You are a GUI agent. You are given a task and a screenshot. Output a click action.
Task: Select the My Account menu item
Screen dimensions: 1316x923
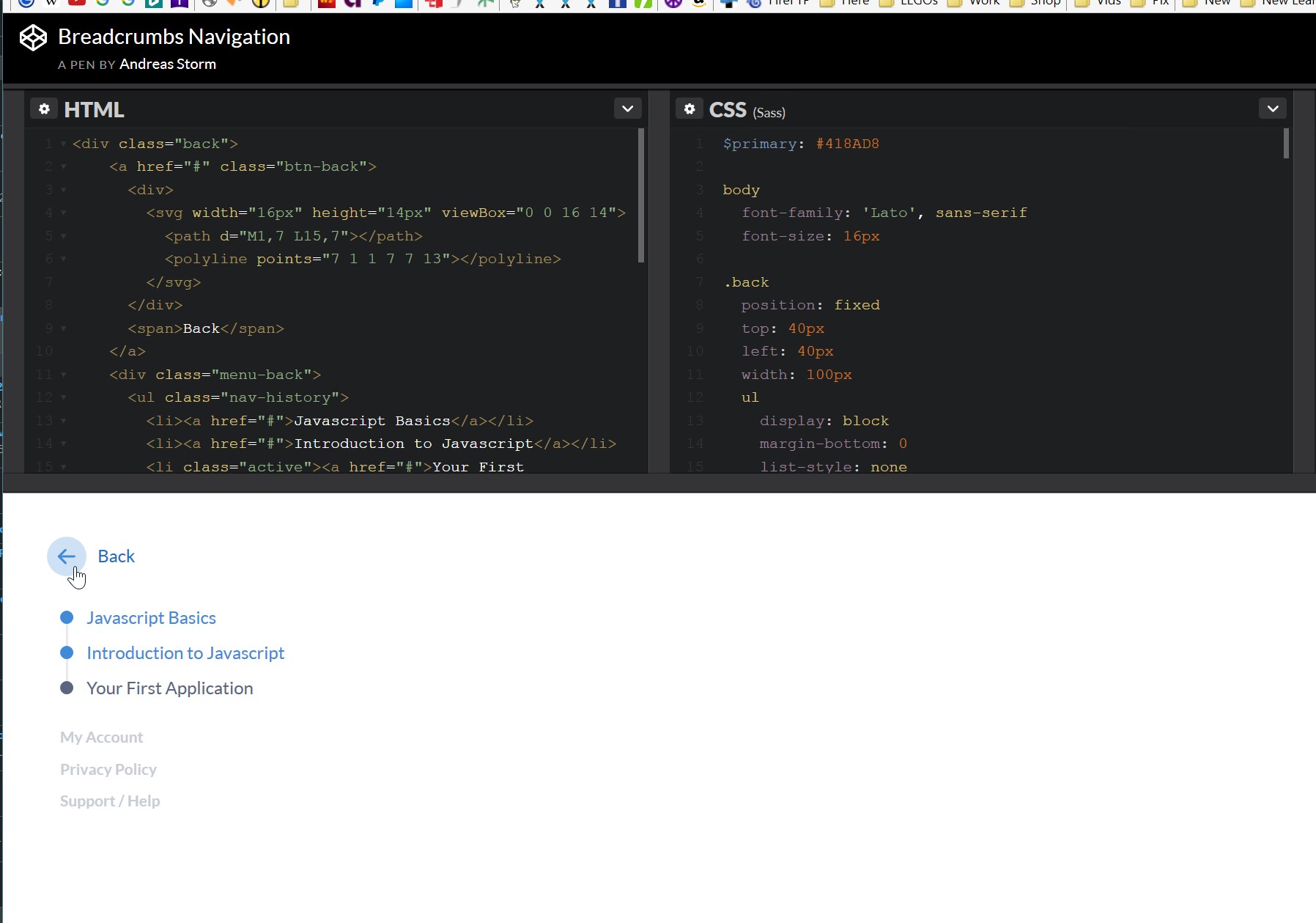tap(101, 738)
